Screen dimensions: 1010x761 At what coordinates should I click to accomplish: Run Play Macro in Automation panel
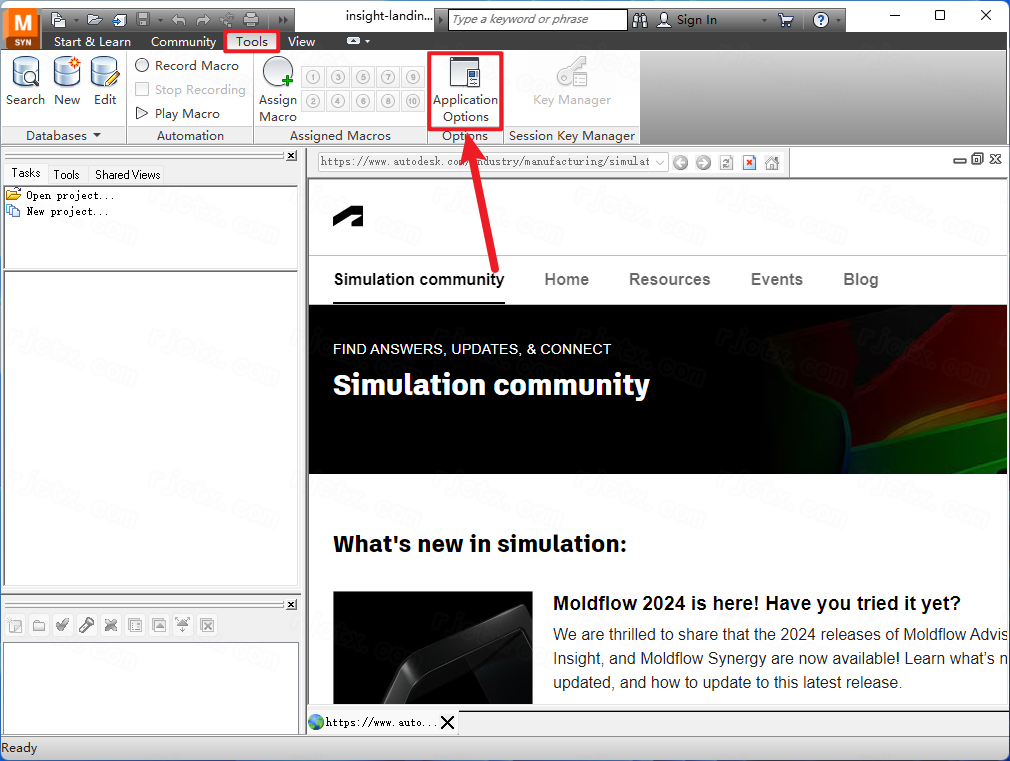178,113
